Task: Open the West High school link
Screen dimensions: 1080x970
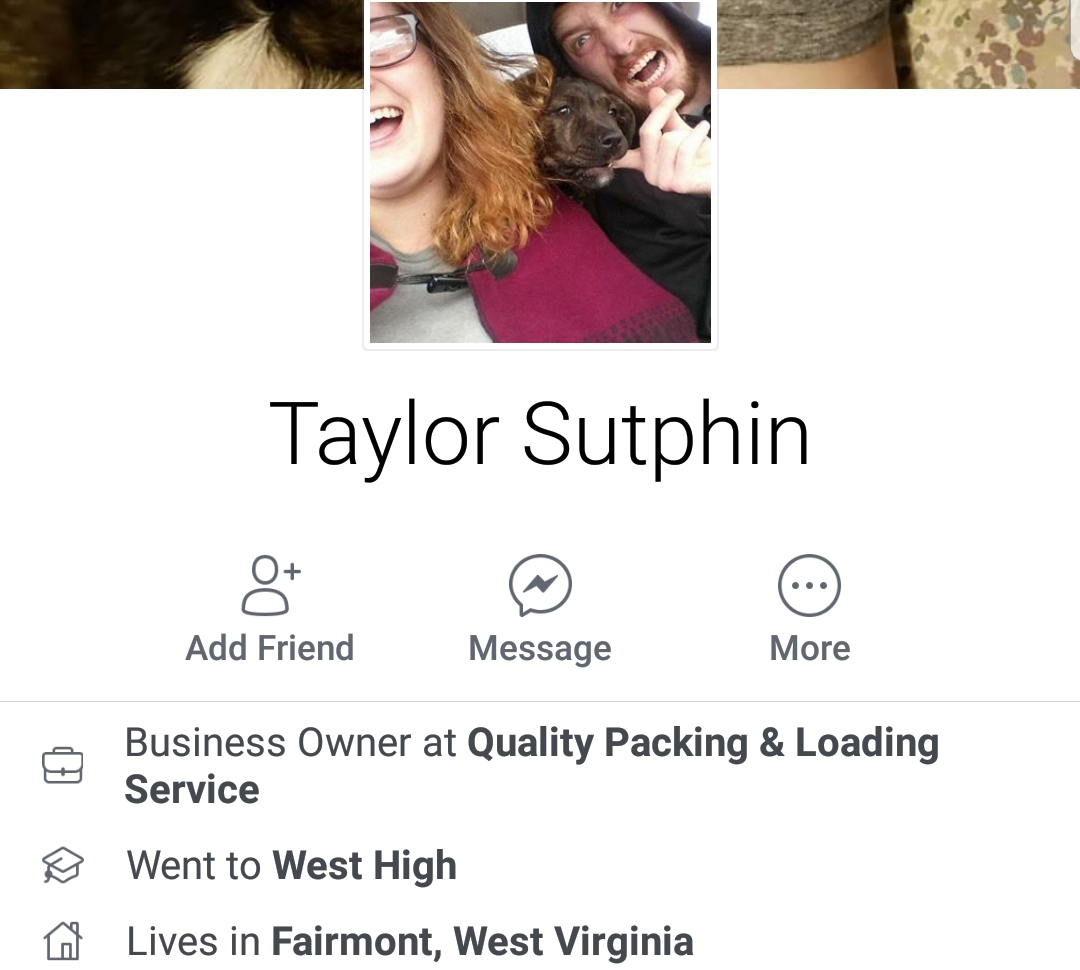Action: [365, 865]
